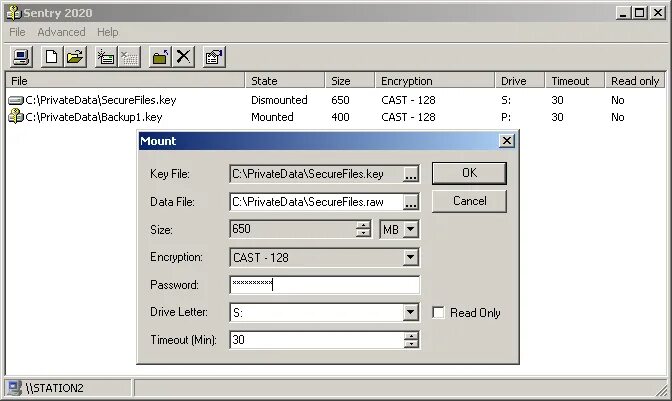This screenshot has height=401, width=672.
Task: Click the properties sheet toolbar icon
Action: click(x=214, y=57)
